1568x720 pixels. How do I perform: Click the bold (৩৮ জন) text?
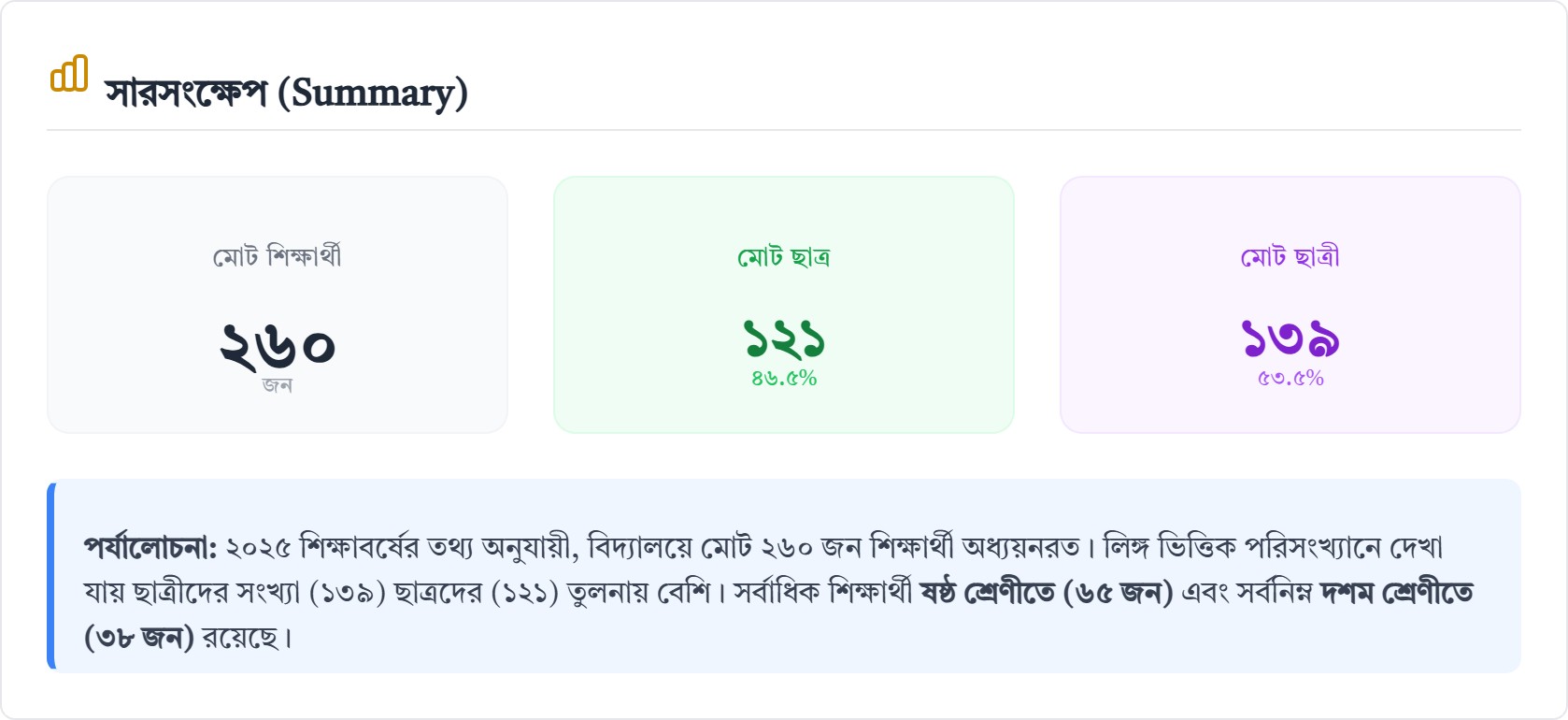tap(138, 638)
